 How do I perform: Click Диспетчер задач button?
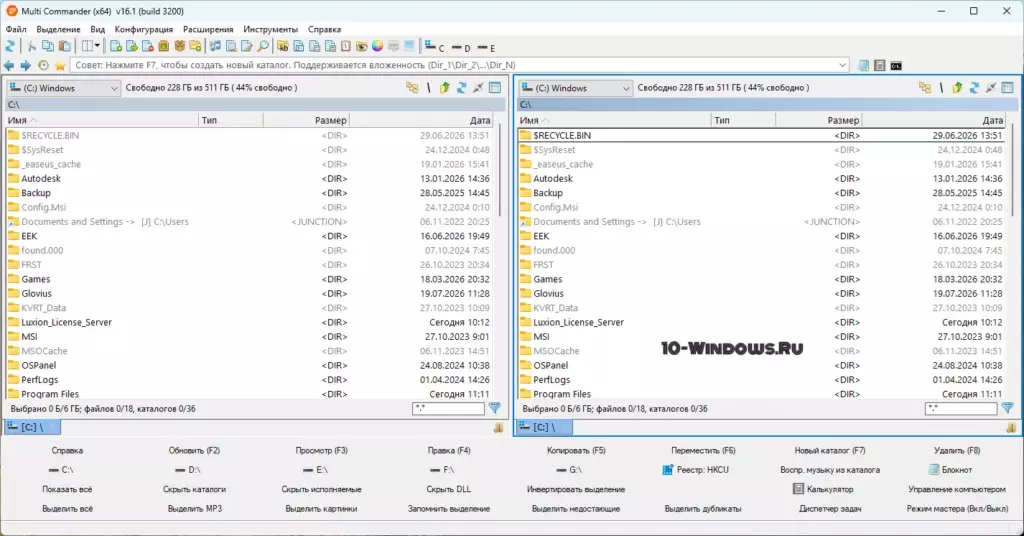click(829, 509)
